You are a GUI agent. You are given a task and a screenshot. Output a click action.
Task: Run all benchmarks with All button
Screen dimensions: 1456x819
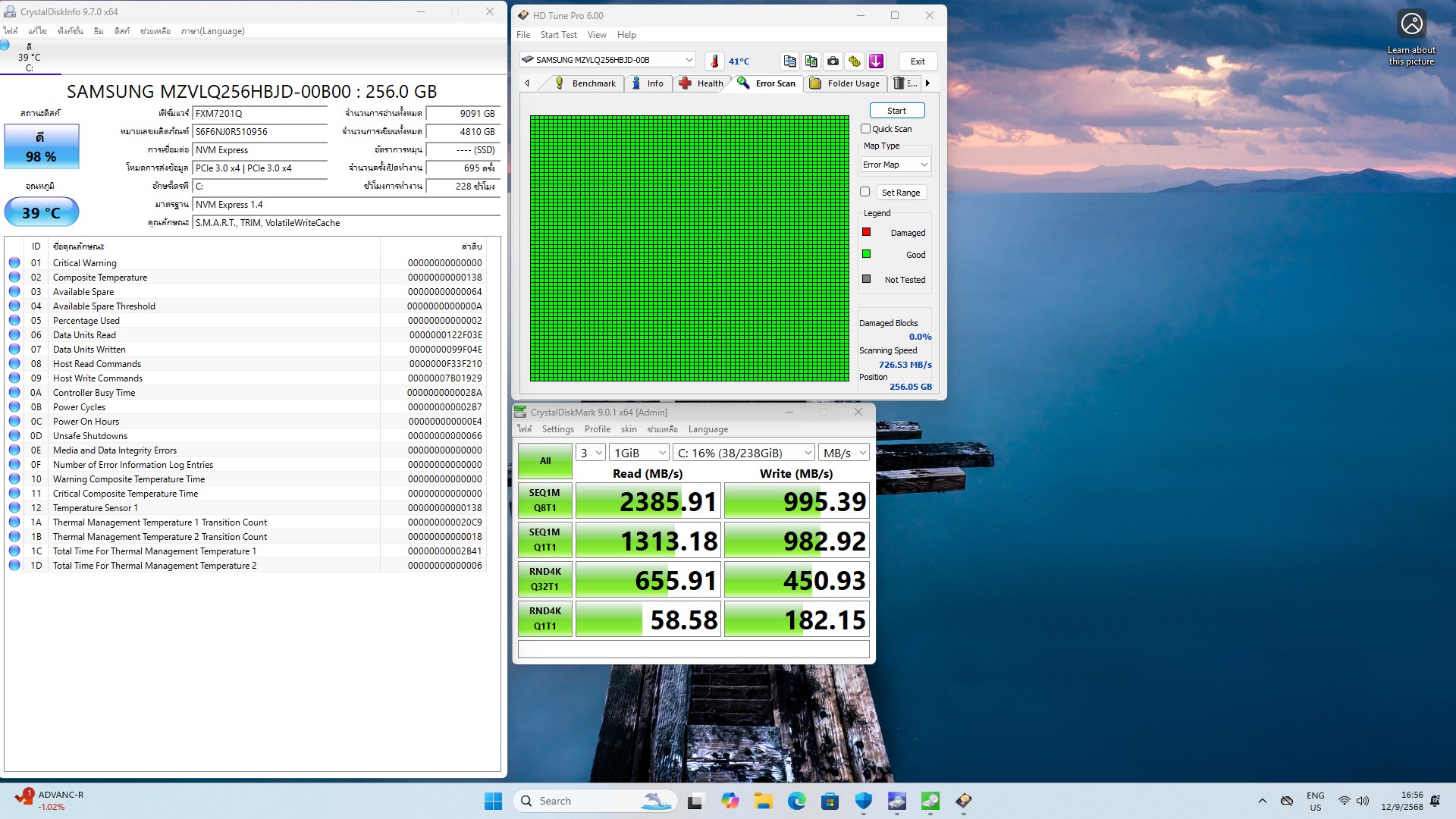tap(544, 461)
